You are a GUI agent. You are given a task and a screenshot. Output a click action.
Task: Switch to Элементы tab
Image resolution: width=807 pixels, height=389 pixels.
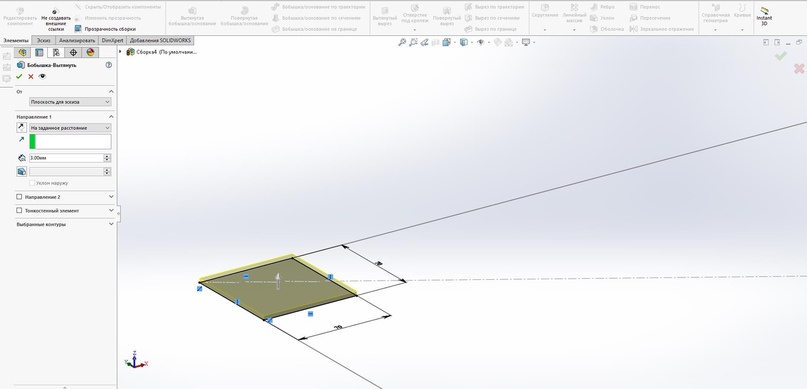click(15, 40)
